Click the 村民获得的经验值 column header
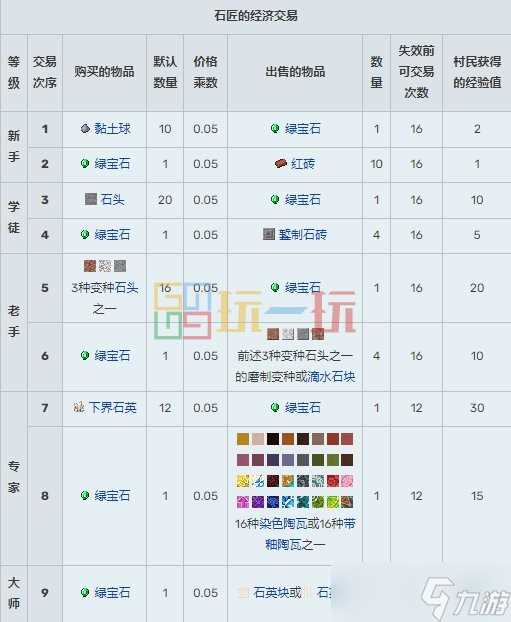Viewport: 511px width, 622px height. click(477, 72)
